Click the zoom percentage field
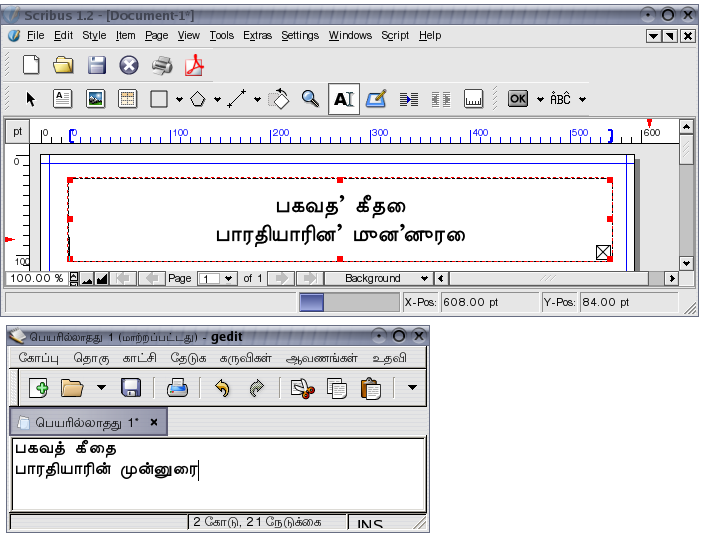The height and width of the screenshot is (536, 704). coord(36,278)
